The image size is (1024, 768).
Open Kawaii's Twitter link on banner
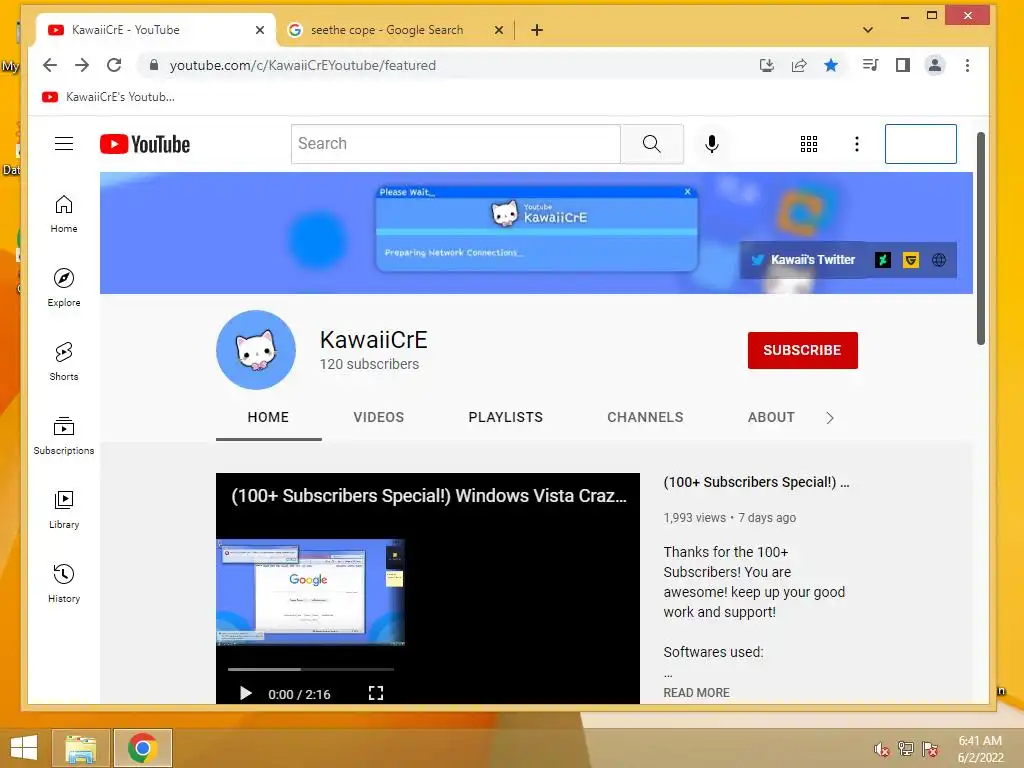coord(803,260)
